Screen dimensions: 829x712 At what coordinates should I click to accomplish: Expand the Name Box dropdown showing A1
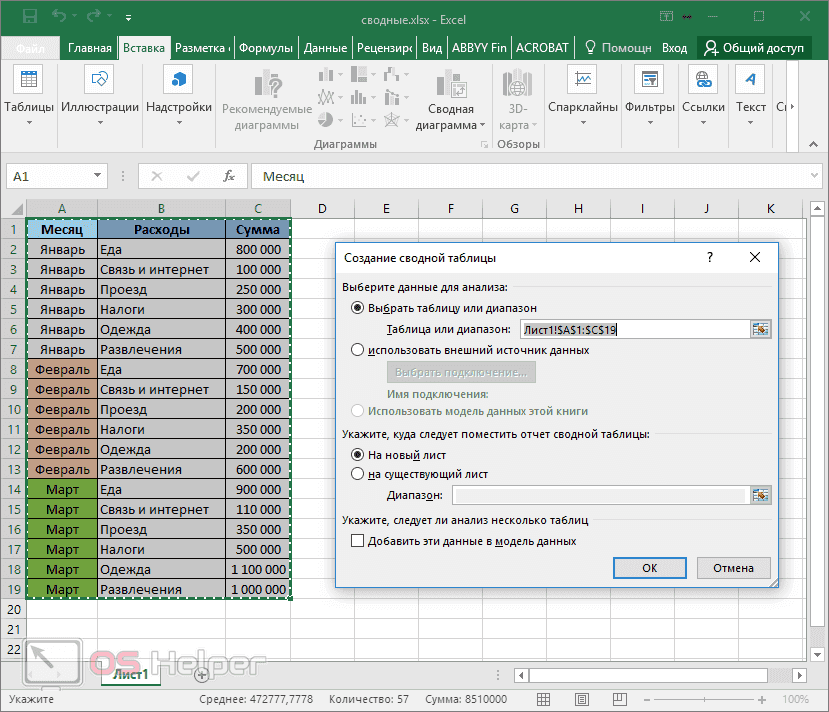(x=99, y=175)
